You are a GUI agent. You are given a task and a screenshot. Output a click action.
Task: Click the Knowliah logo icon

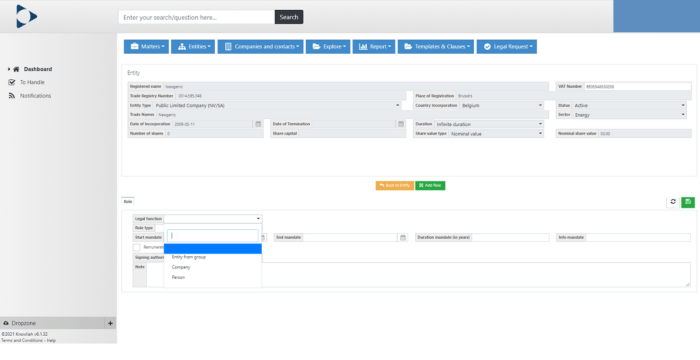point(26,16)
